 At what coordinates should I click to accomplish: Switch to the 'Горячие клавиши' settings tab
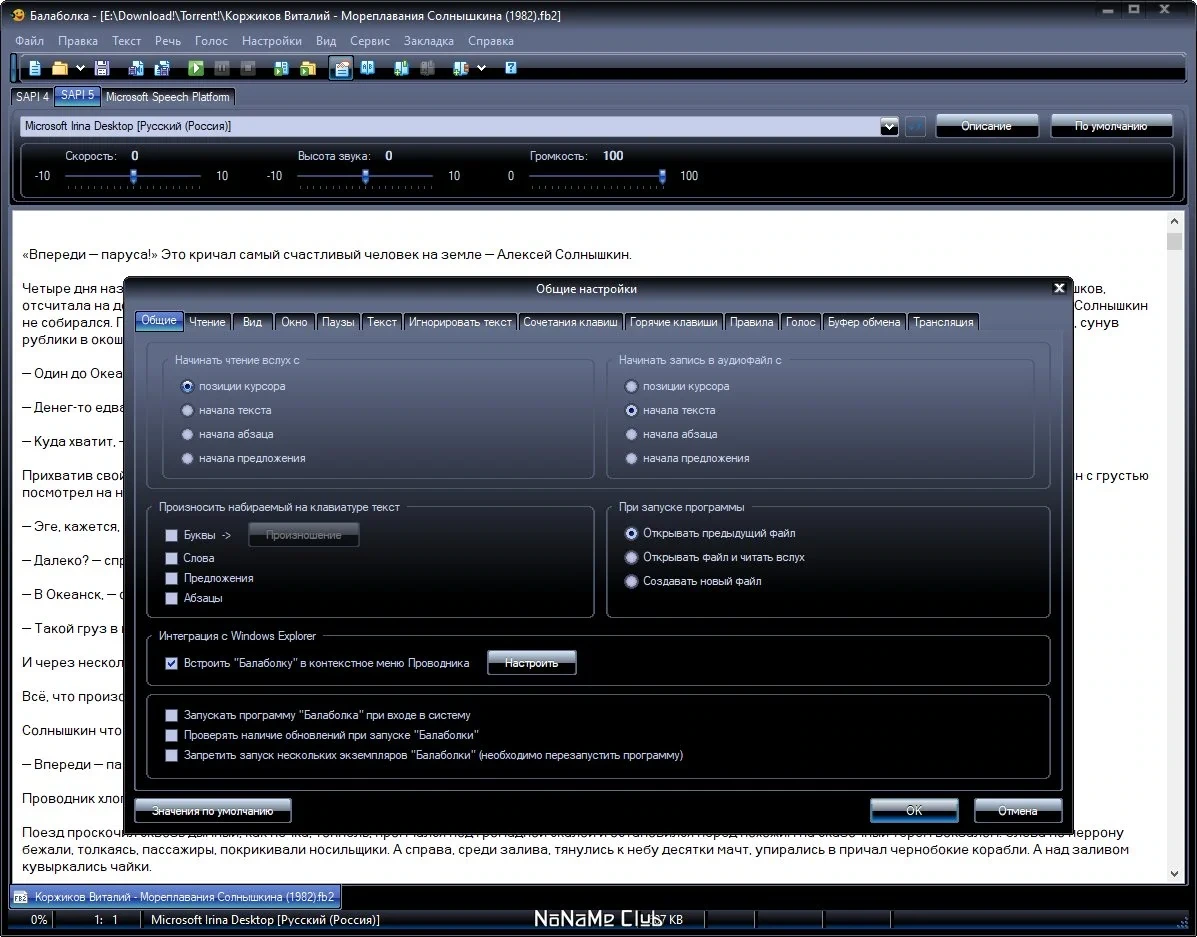[673, 322]
